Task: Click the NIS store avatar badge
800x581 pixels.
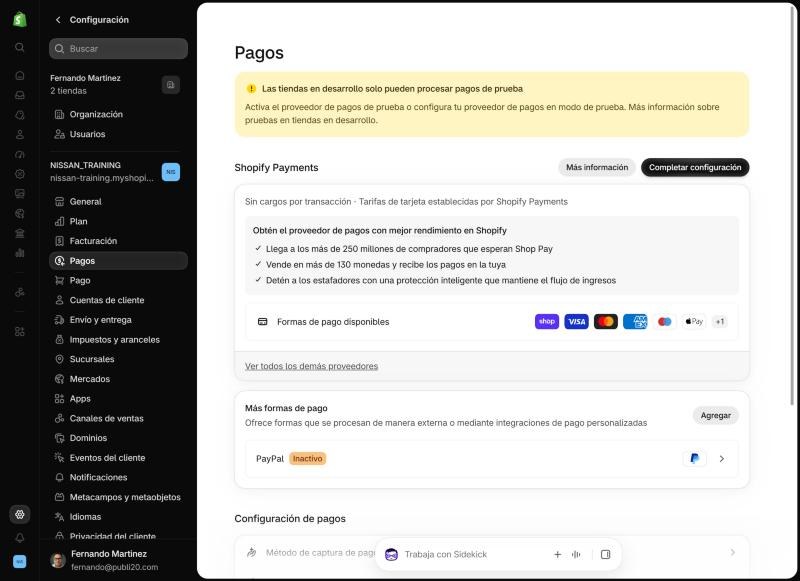Action: pyautogui.click(x=170, y=172)
